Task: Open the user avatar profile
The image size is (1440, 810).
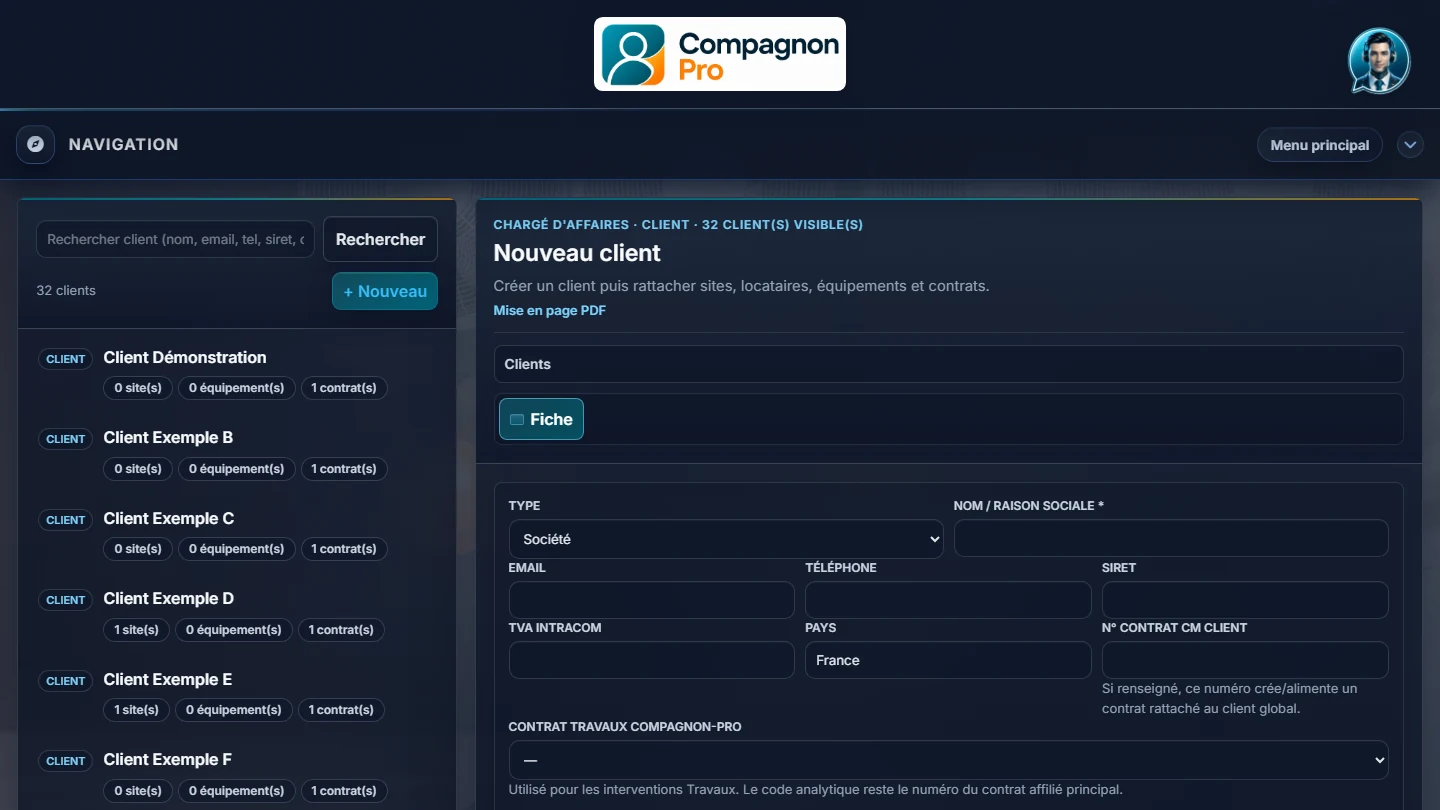Action: (1379, 60)
